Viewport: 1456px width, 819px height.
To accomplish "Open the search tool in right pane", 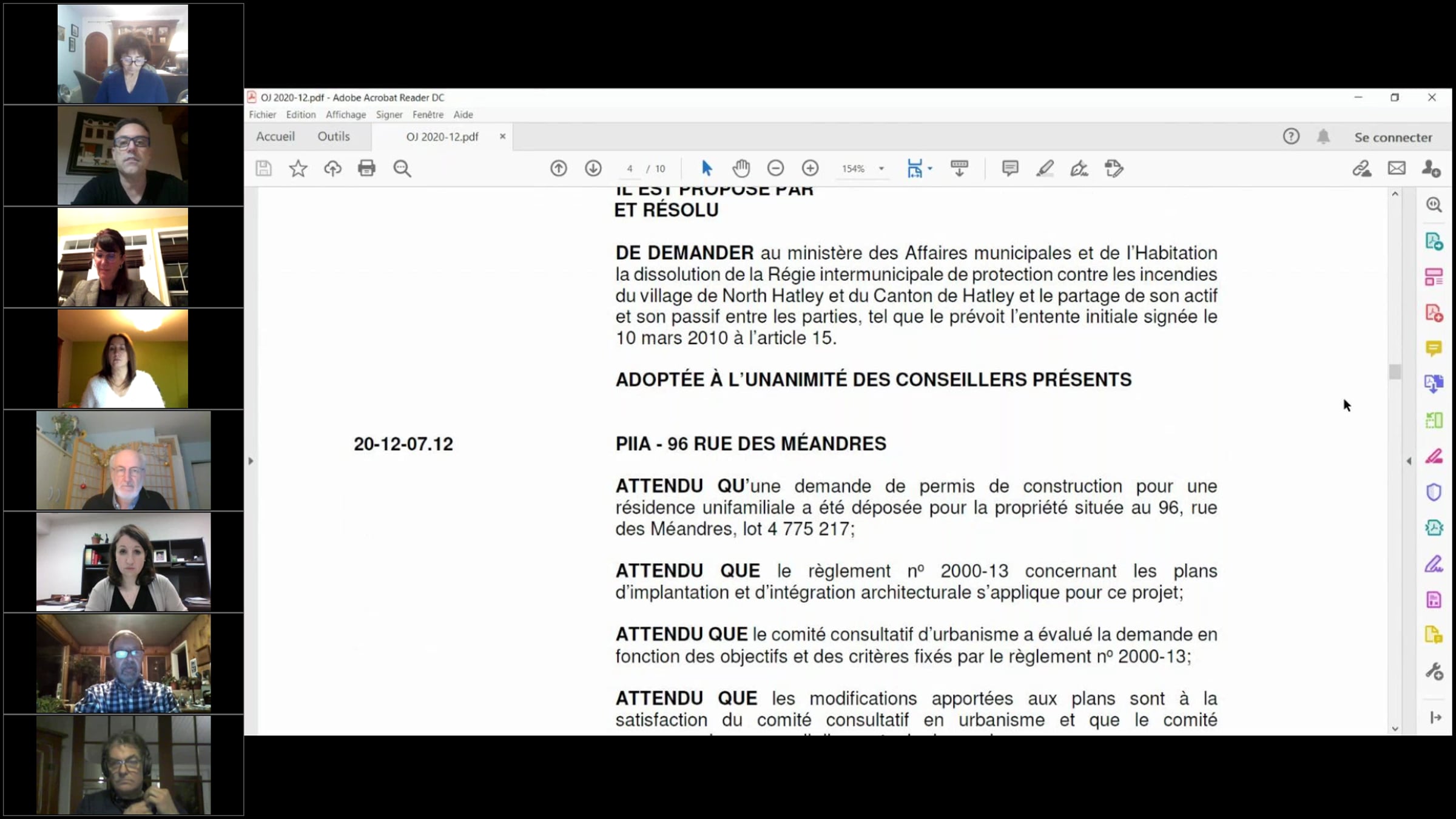I will tap(1434, 205).
